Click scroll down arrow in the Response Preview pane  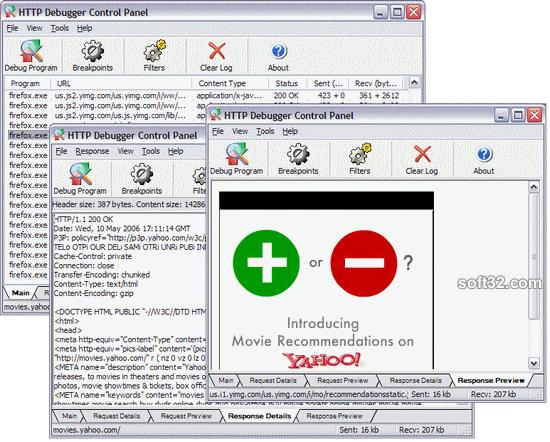534,363
